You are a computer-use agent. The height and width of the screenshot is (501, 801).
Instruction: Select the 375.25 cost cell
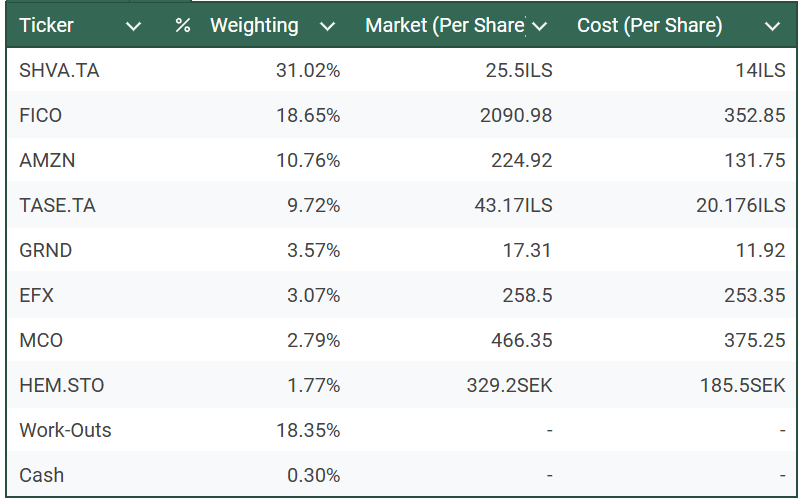755,340
